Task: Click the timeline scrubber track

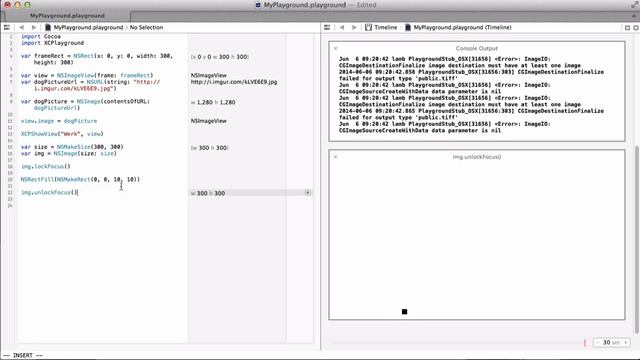Action: point(458,343)
